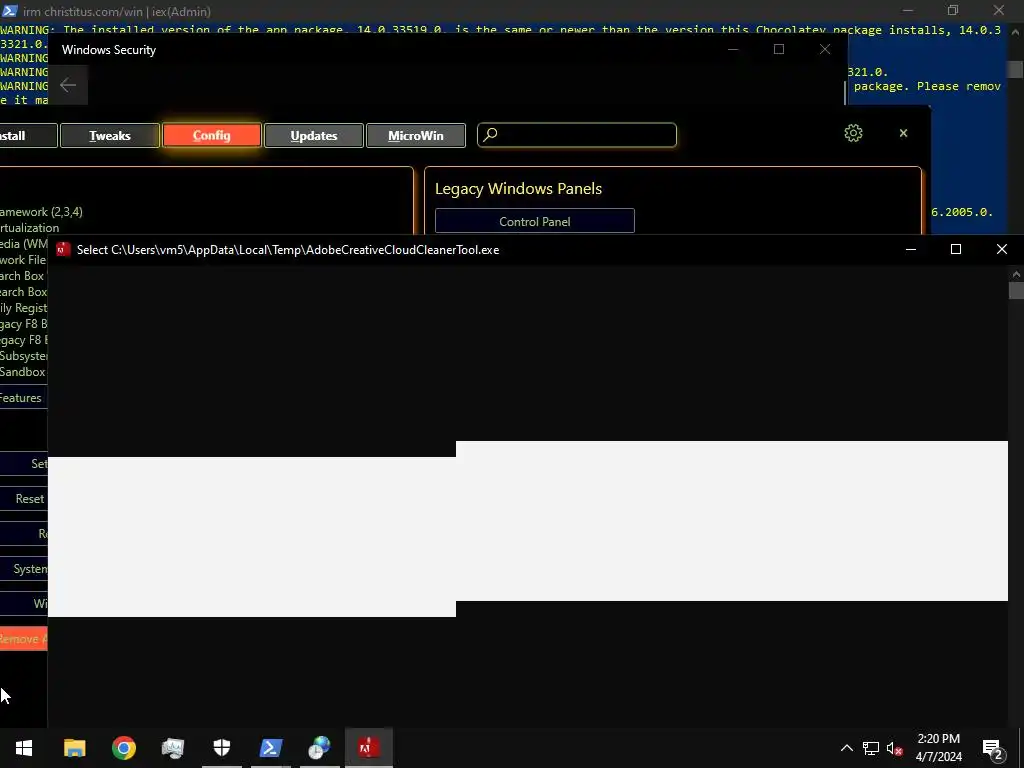The height and width of the screenshot is (768, 1024).
Task: Switch to Windows Security shield in taskbar
Action: 221,748
